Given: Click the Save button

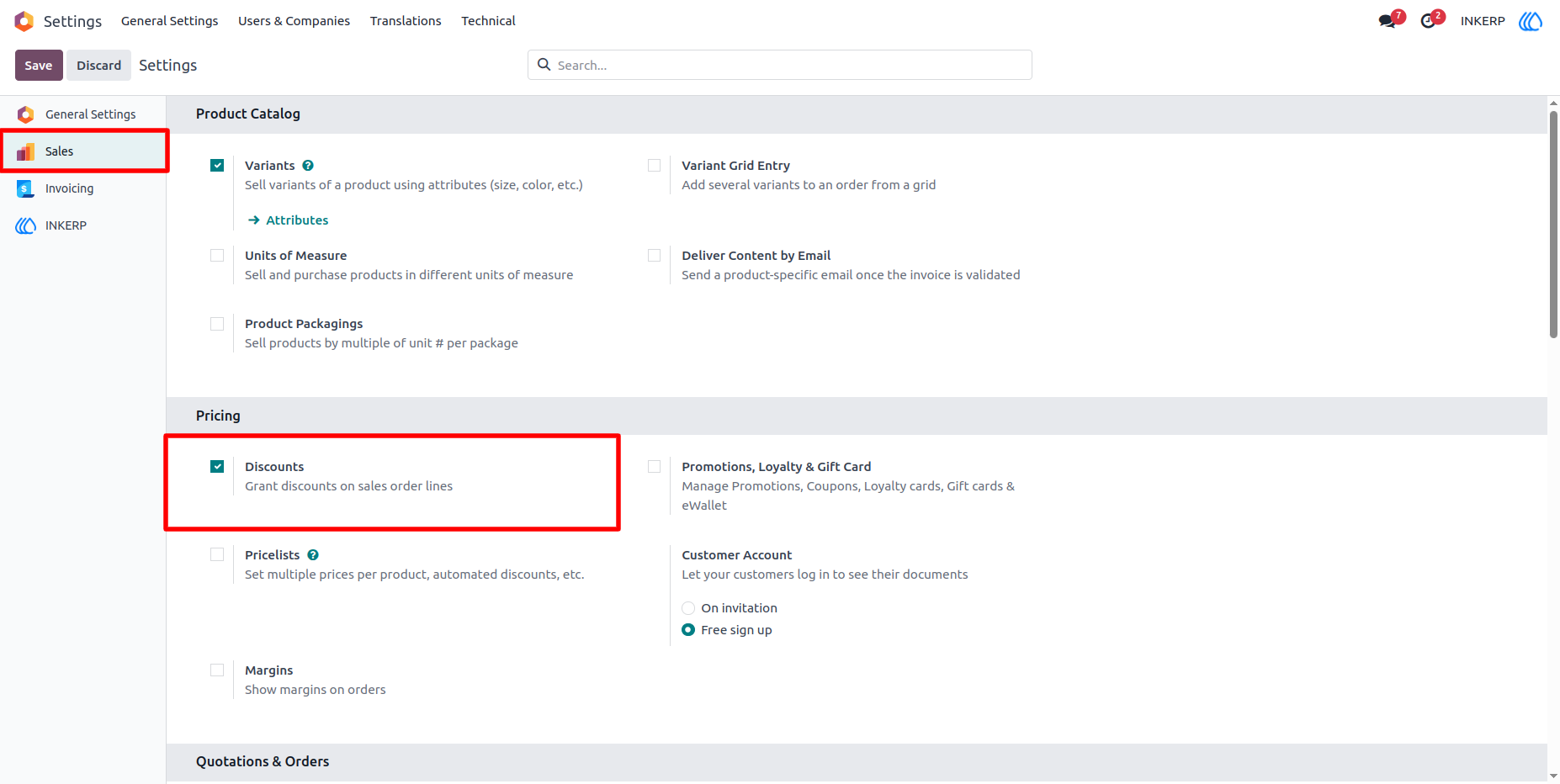Looking at the screenshot, I should click(x=39, y=66).
